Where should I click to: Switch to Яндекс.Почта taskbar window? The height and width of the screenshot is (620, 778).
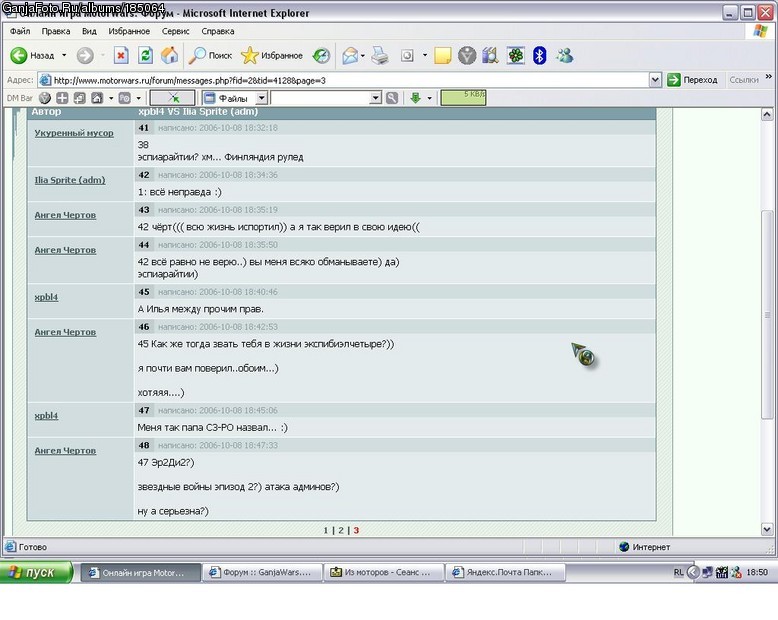[x=507, y=573]
